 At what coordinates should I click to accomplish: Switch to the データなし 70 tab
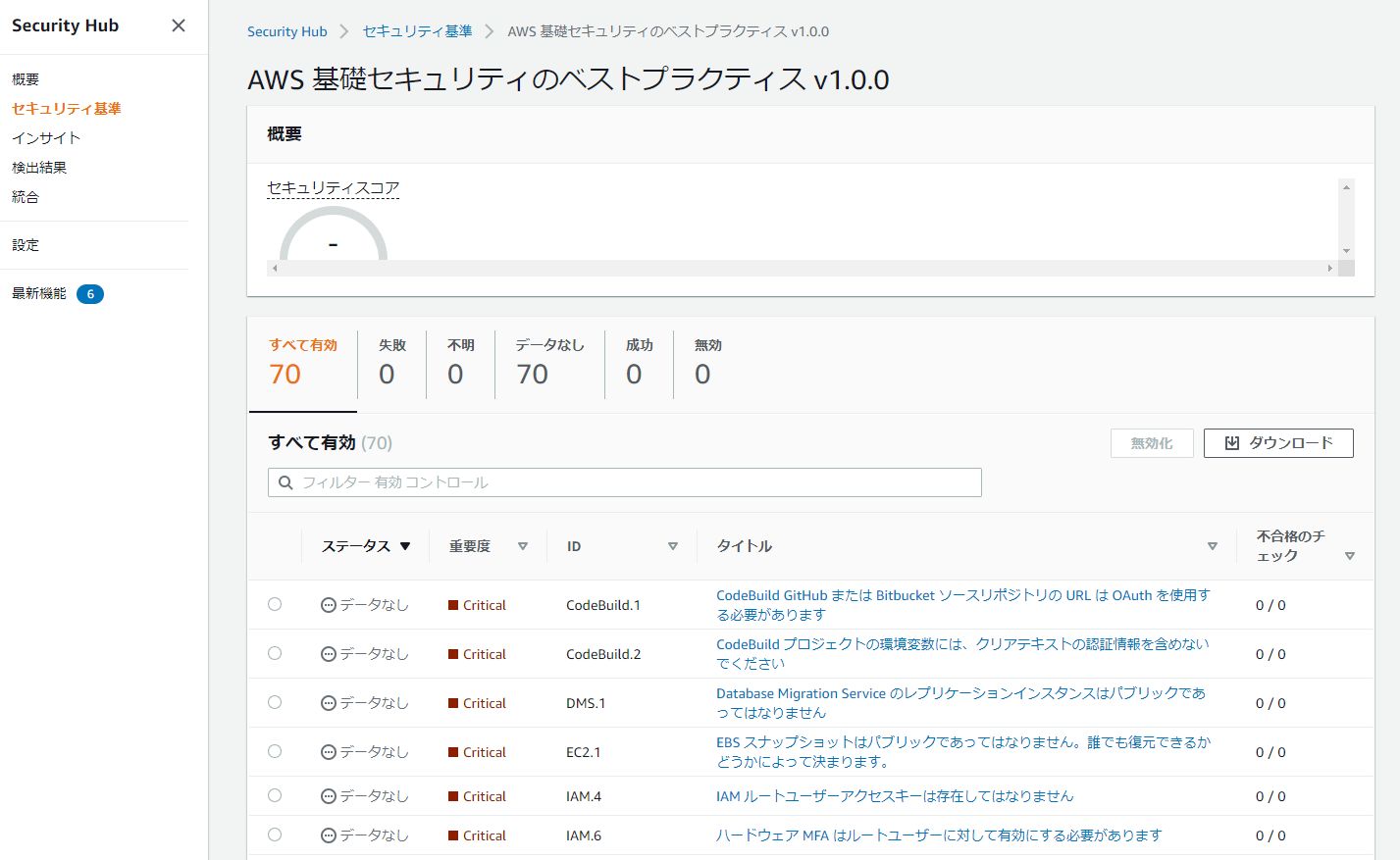(549, 363)
